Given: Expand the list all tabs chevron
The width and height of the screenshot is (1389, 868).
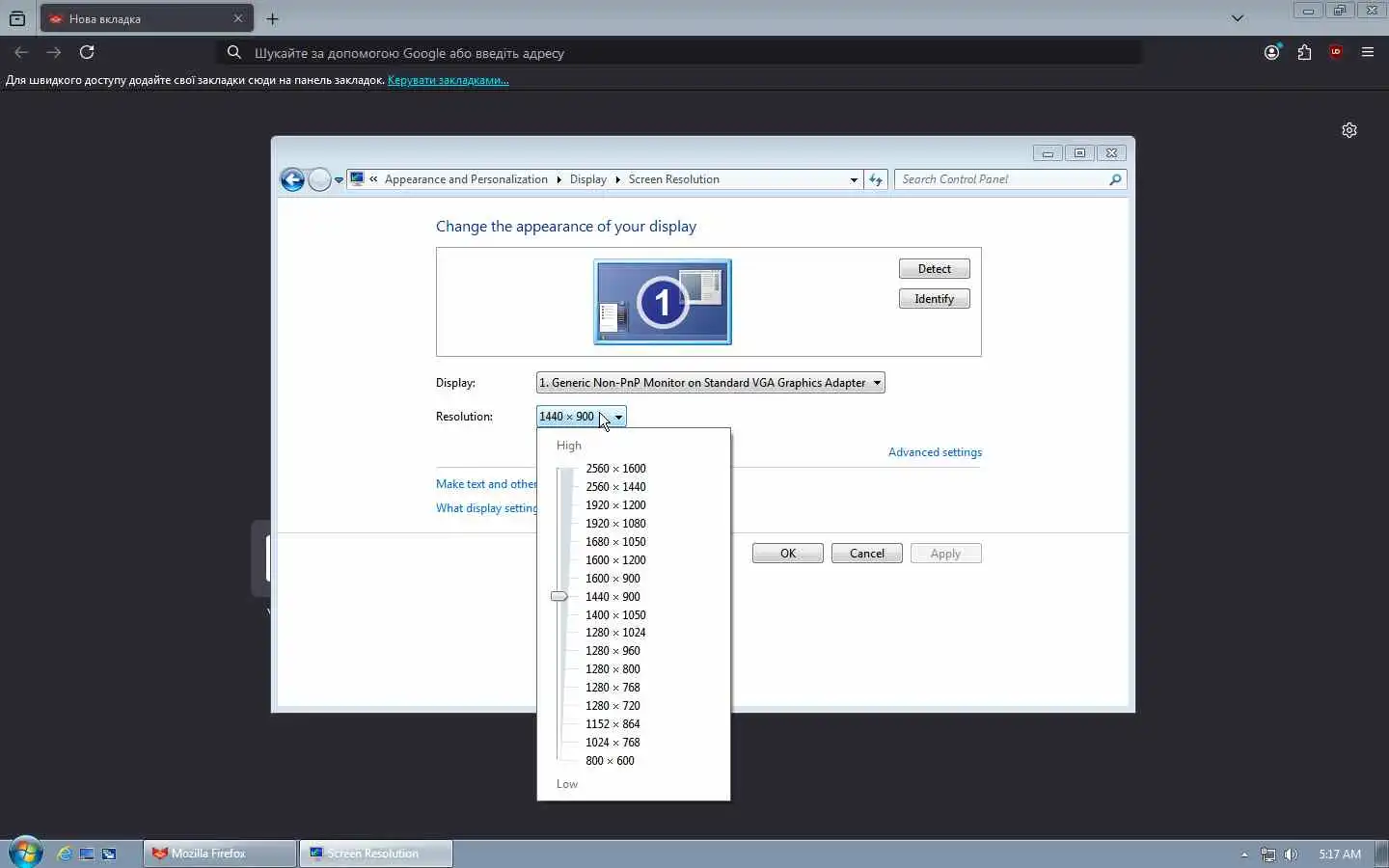Looking at the screenshot, I should [1238, 18].
